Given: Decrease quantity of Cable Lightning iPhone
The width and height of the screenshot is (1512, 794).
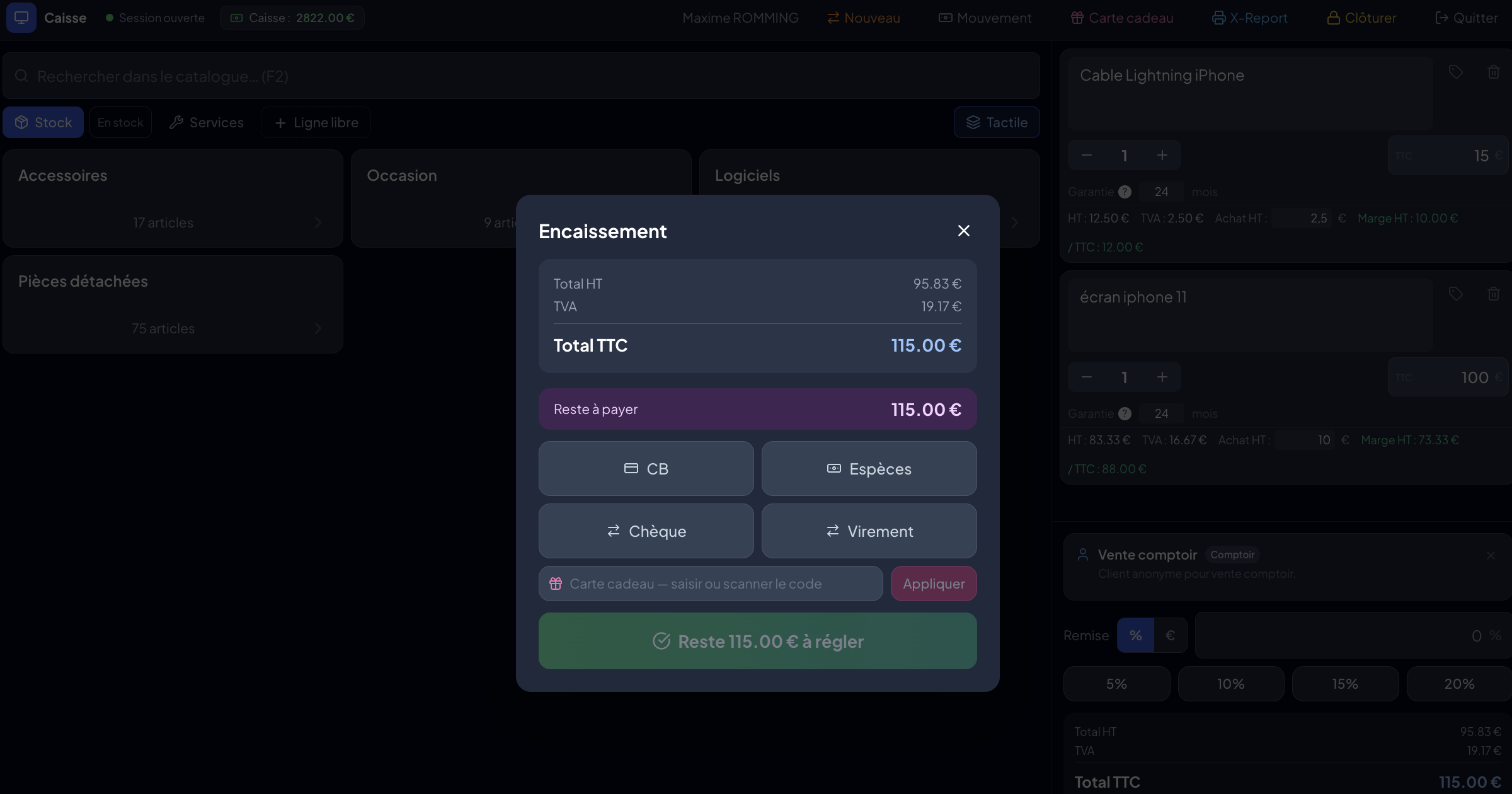Looking at the screenshot, I should click(1087, 155).
